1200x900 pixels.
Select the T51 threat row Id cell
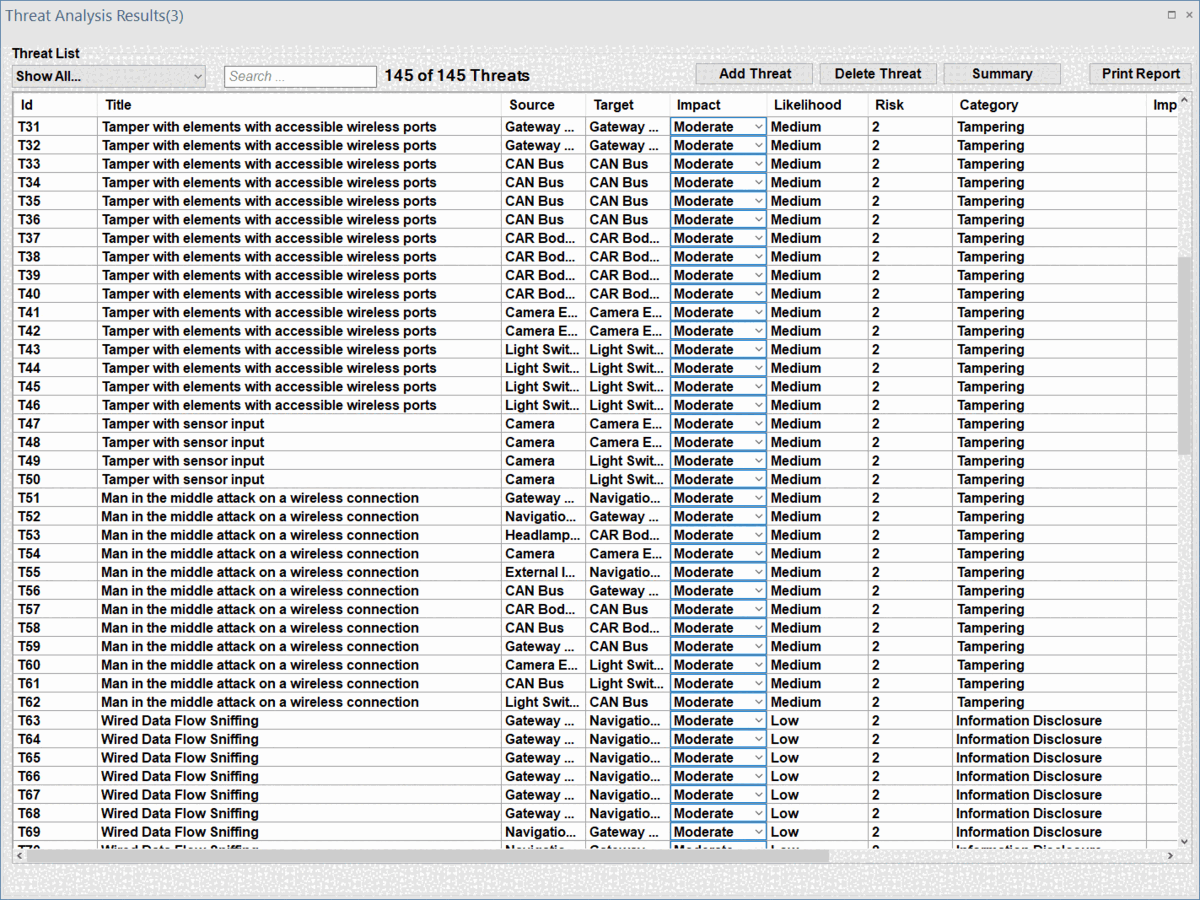(x=30, y=498)
